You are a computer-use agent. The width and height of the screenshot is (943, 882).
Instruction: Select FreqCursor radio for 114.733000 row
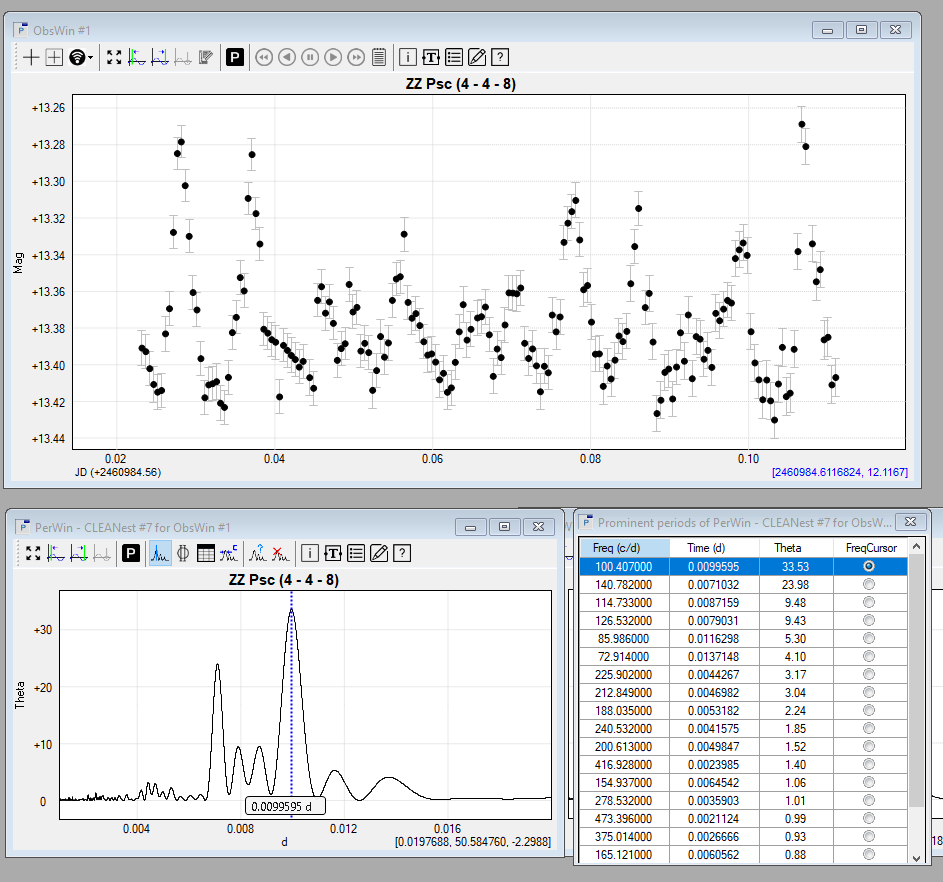(x=868, y=602)
